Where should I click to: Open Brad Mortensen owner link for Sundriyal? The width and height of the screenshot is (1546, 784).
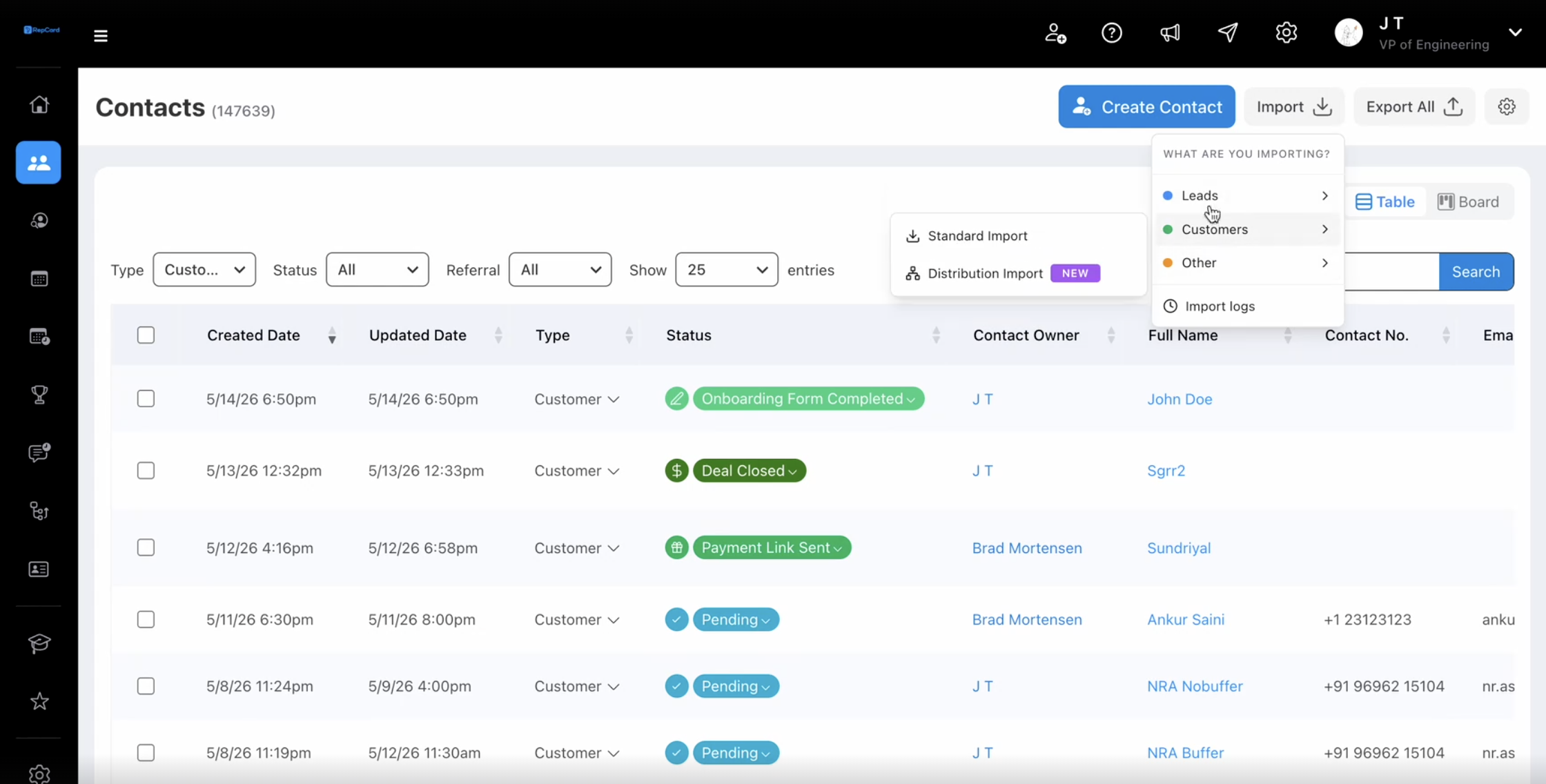pyautogui.click(x=1027, y=548)
